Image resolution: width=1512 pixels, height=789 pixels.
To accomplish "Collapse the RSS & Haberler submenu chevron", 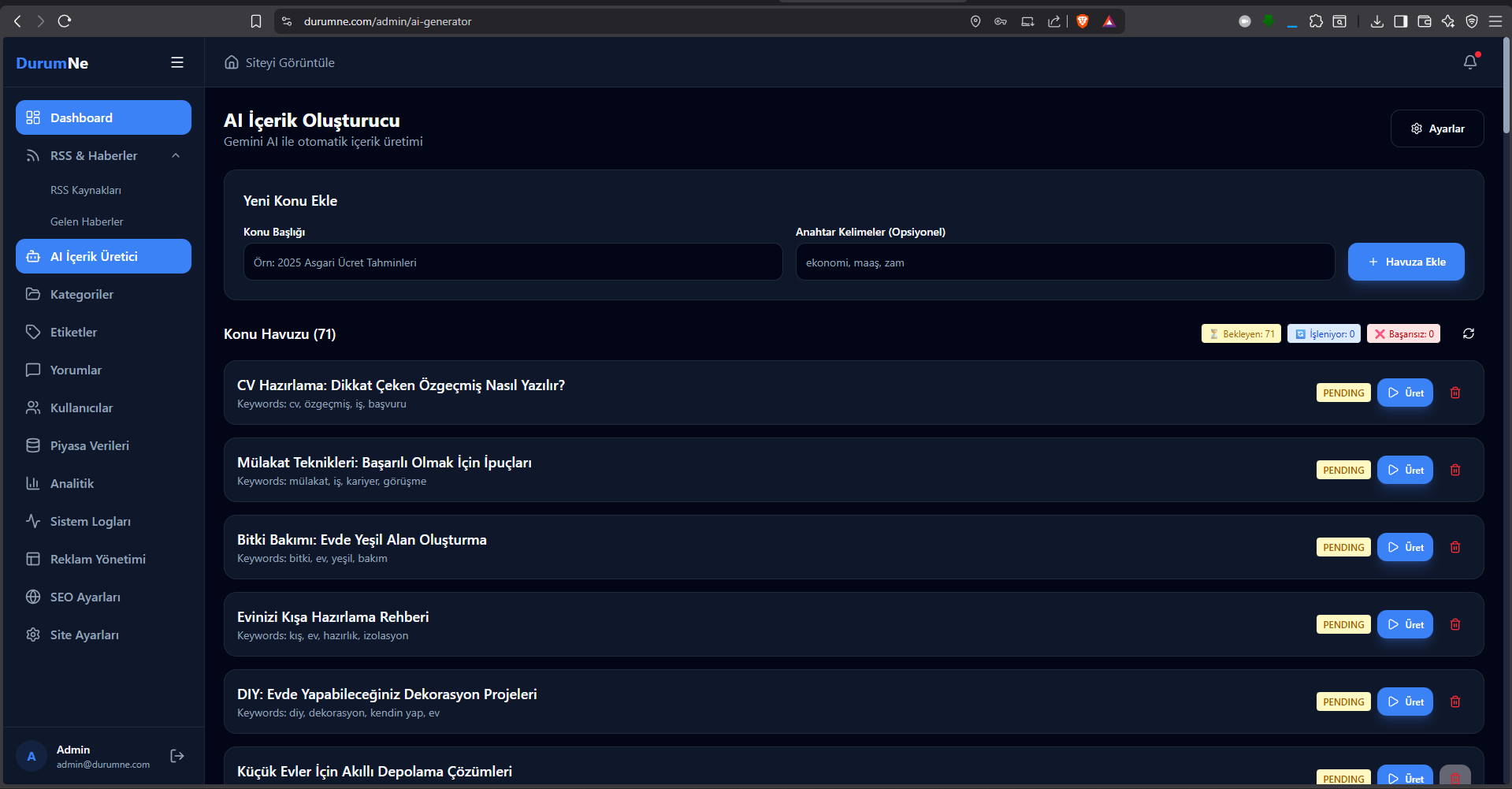I will coord(176,155).
